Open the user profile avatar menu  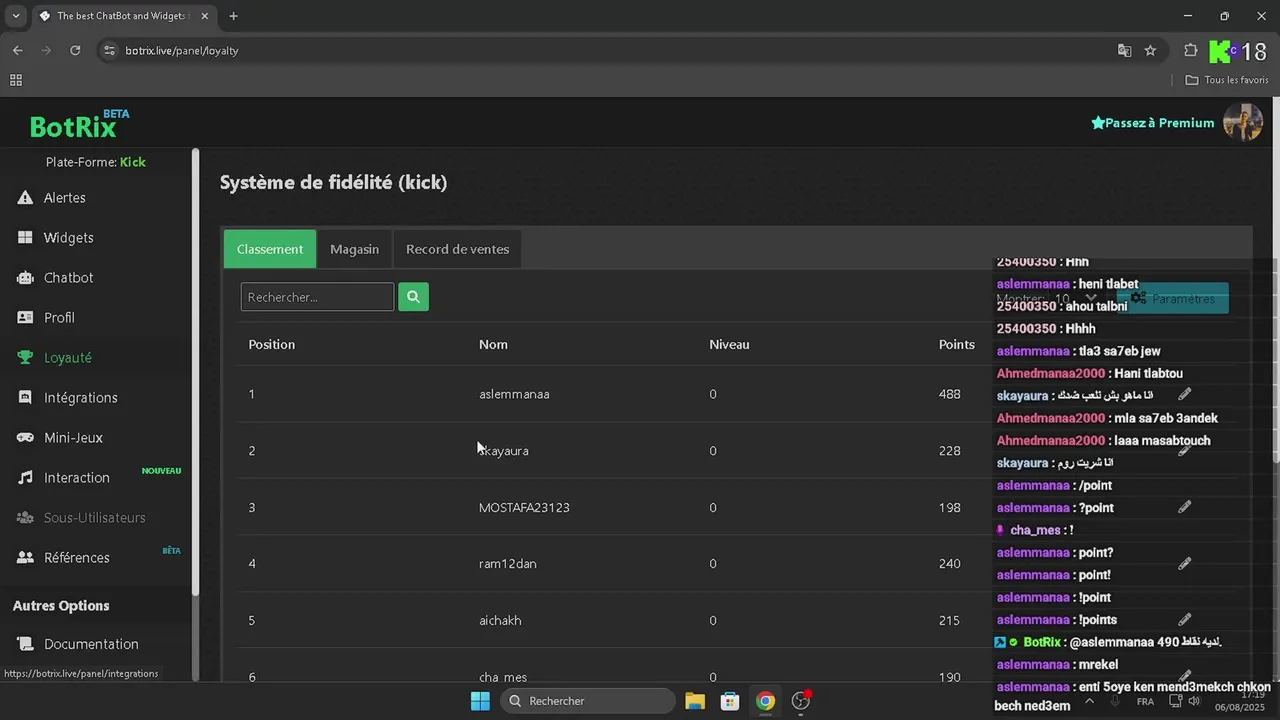coord(1243,123)
